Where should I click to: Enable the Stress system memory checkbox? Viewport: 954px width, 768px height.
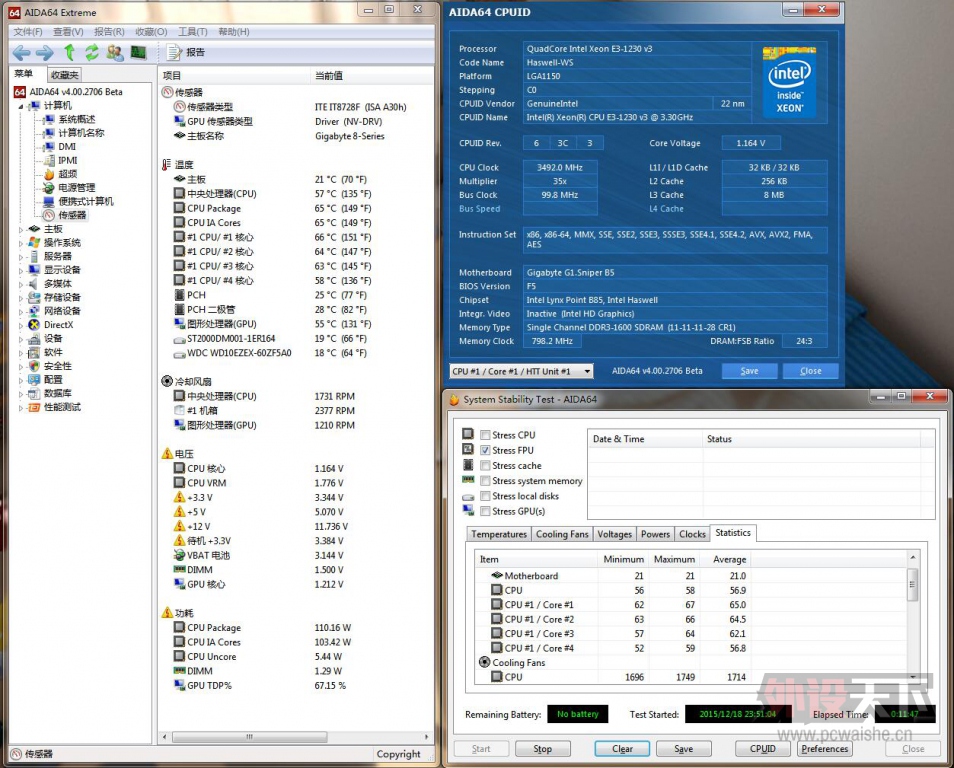(x=485, y=481)
